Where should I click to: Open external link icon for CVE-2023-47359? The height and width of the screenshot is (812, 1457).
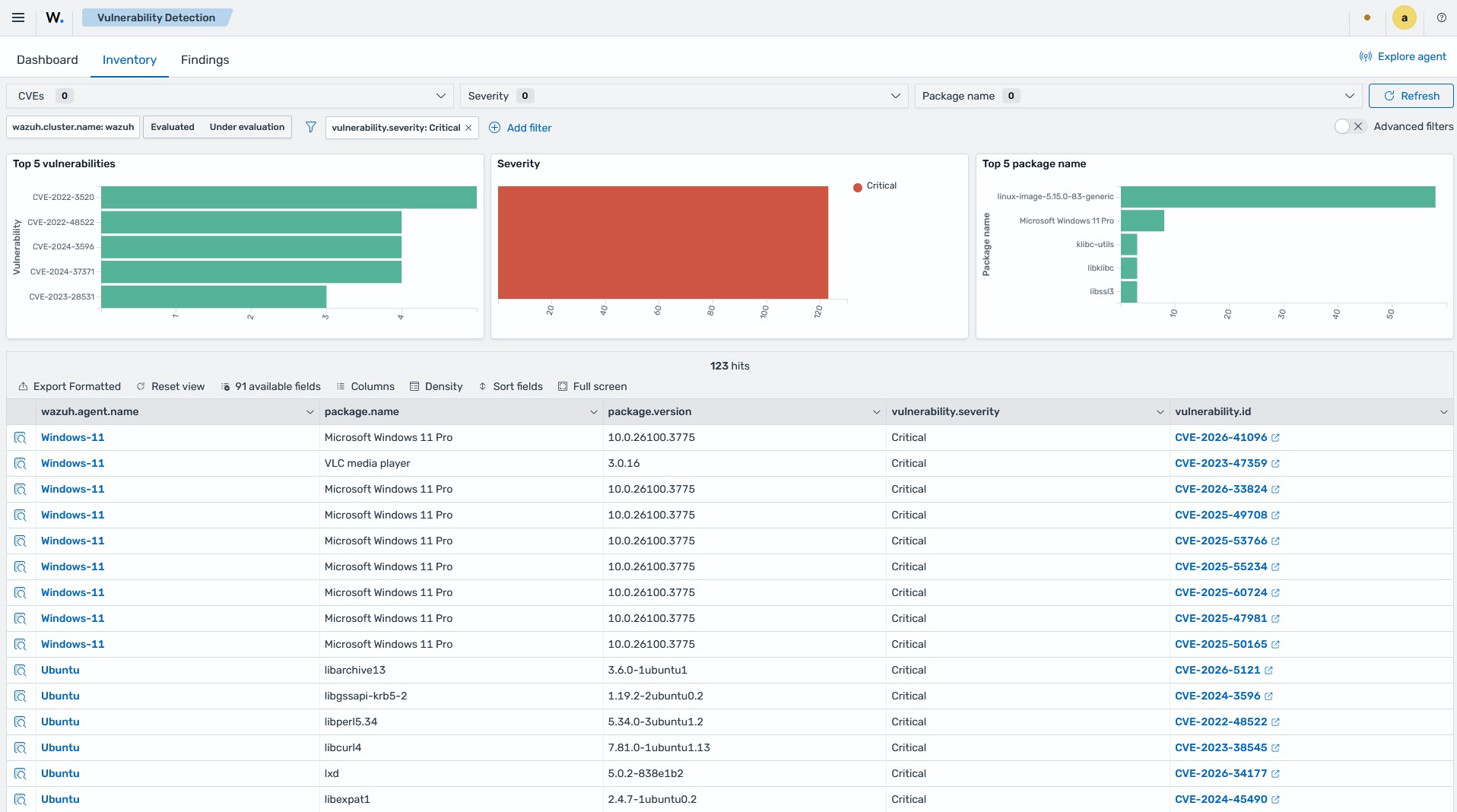click(1275, 464)
